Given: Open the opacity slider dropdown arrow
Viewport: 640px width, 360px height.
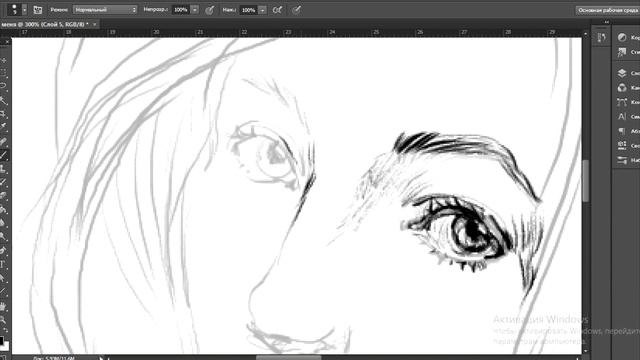Looking at the screenshot, I should [195, 9].
